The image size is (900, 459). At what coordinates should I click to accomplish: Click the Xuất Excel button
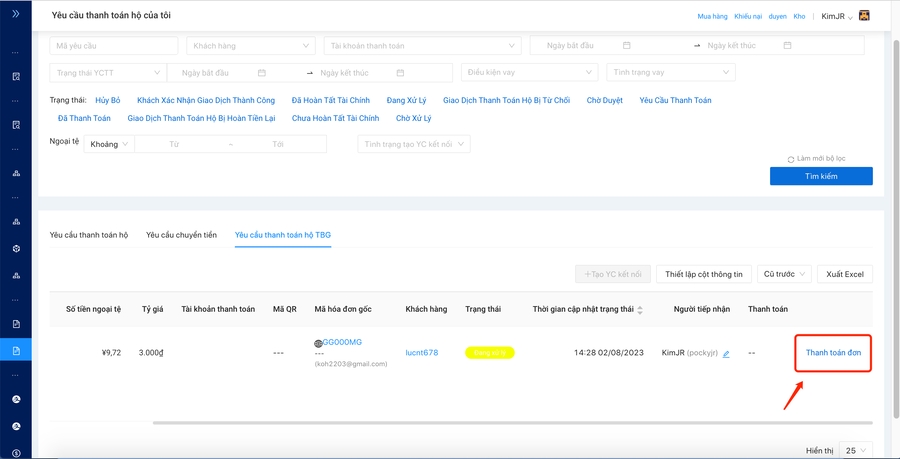tap(845, 274)
